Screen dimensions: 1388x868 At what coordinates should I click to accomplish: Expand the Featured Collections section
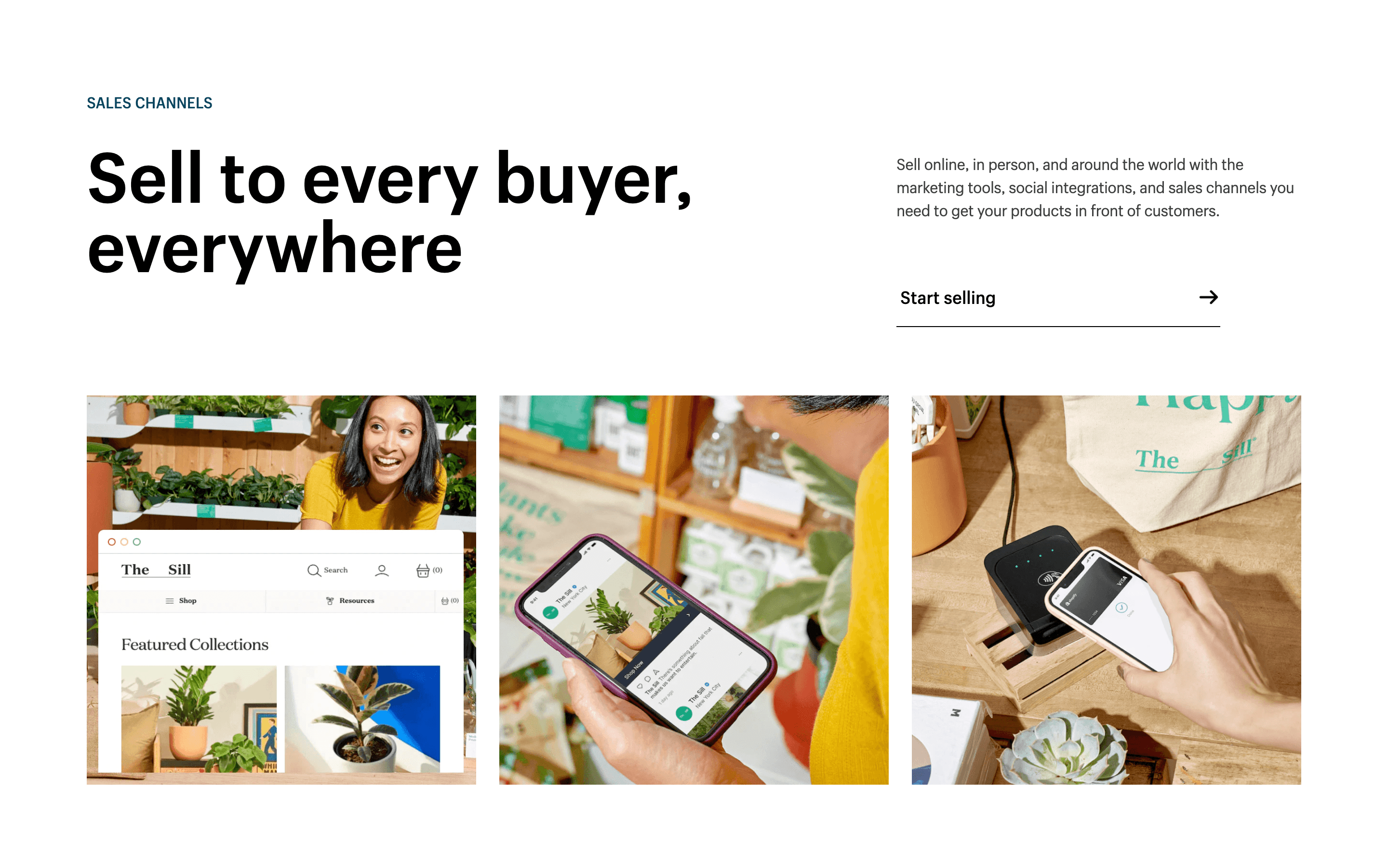[x=195, y=644]
